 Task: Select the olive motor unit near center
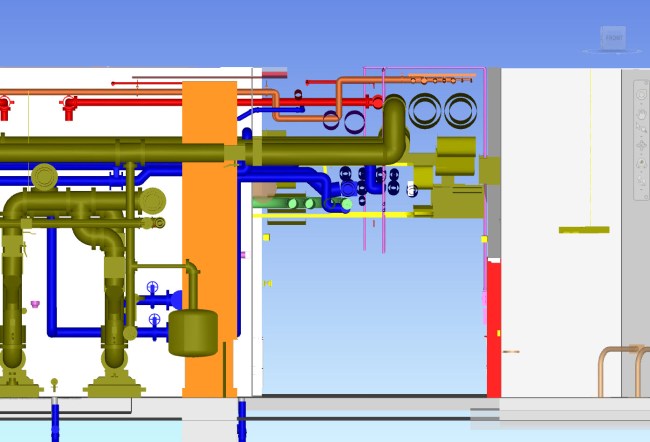coord(455,195)
